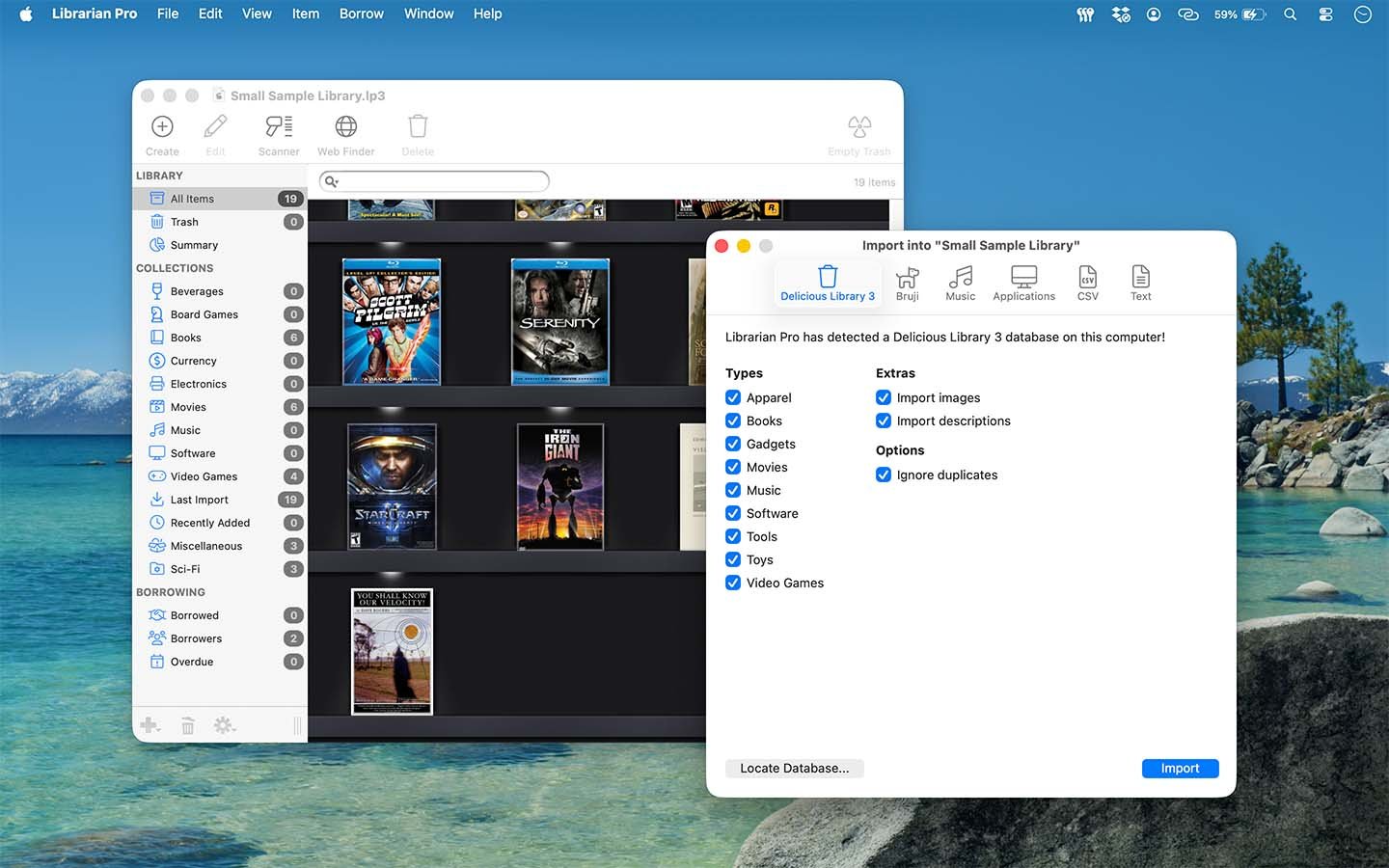The width and height of the screenshot is (1389, 868).
Task: Open the Scanner tool in the toolbar
Action: pyautogui.click(x=278, y=132)
